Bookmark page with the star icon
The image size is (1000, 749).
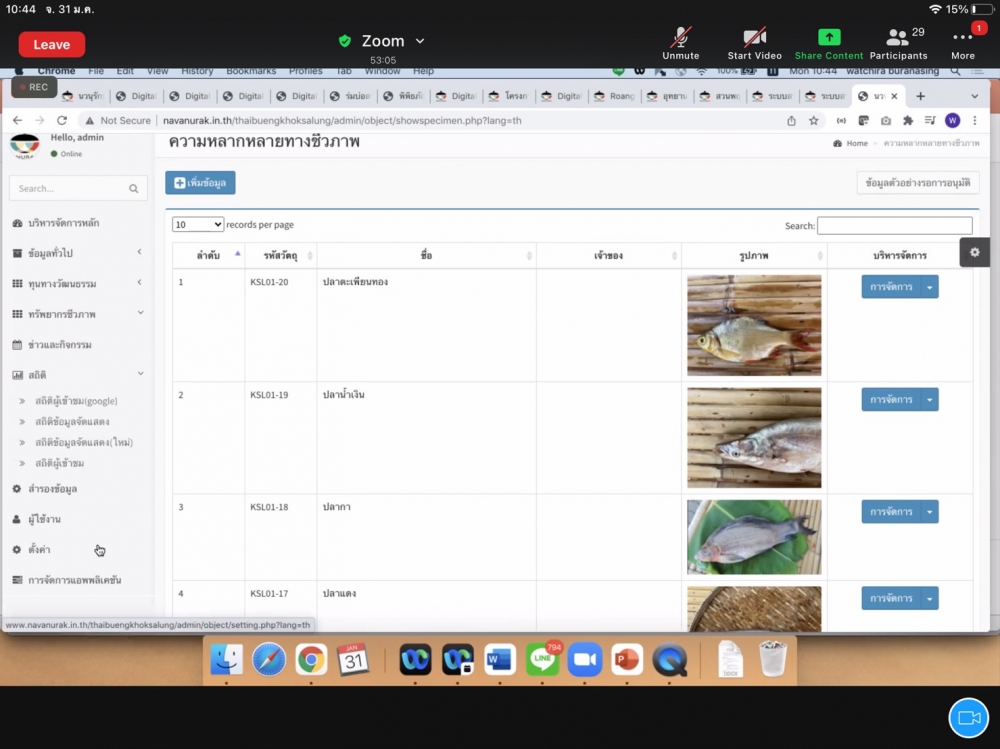pyautogui.click(x=814, y=120)
